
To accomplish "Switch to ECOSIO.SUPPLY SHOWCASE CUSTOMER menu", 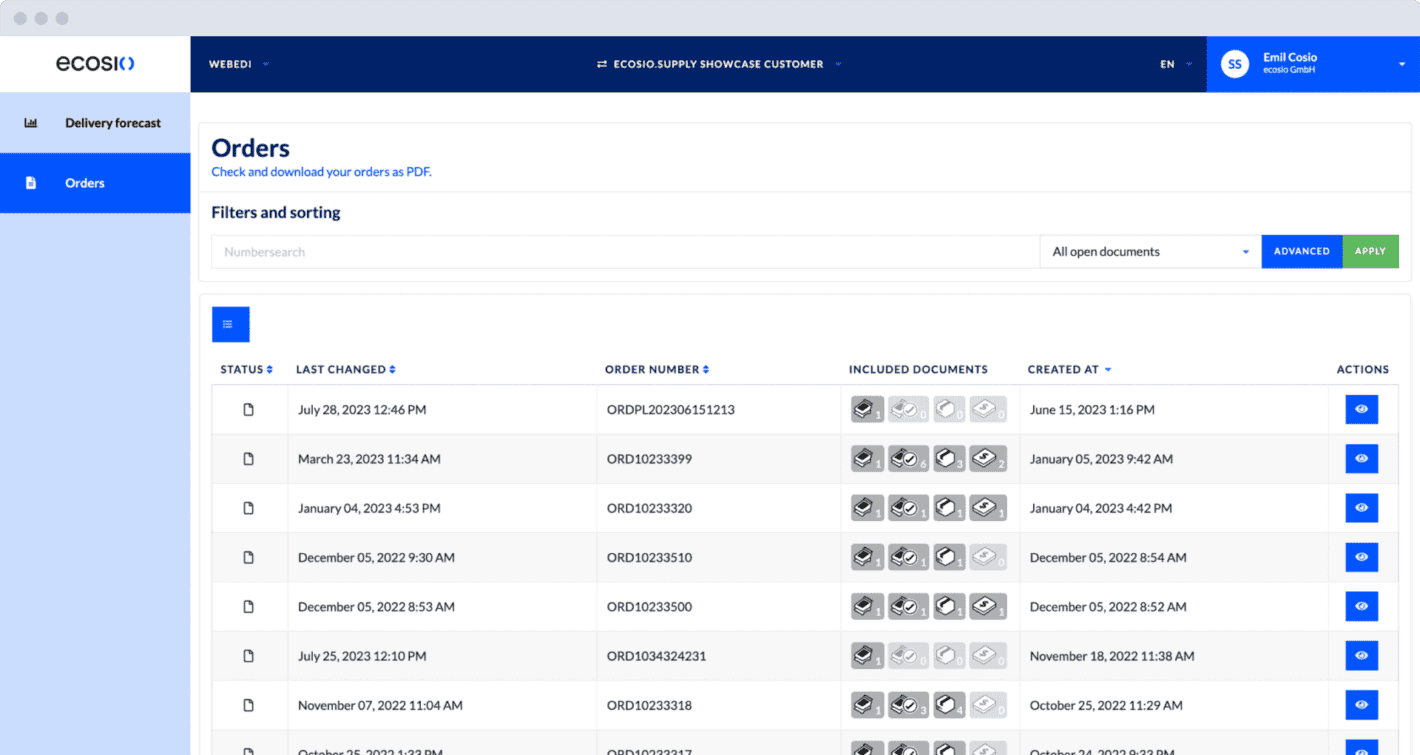I will click(716, 63).
